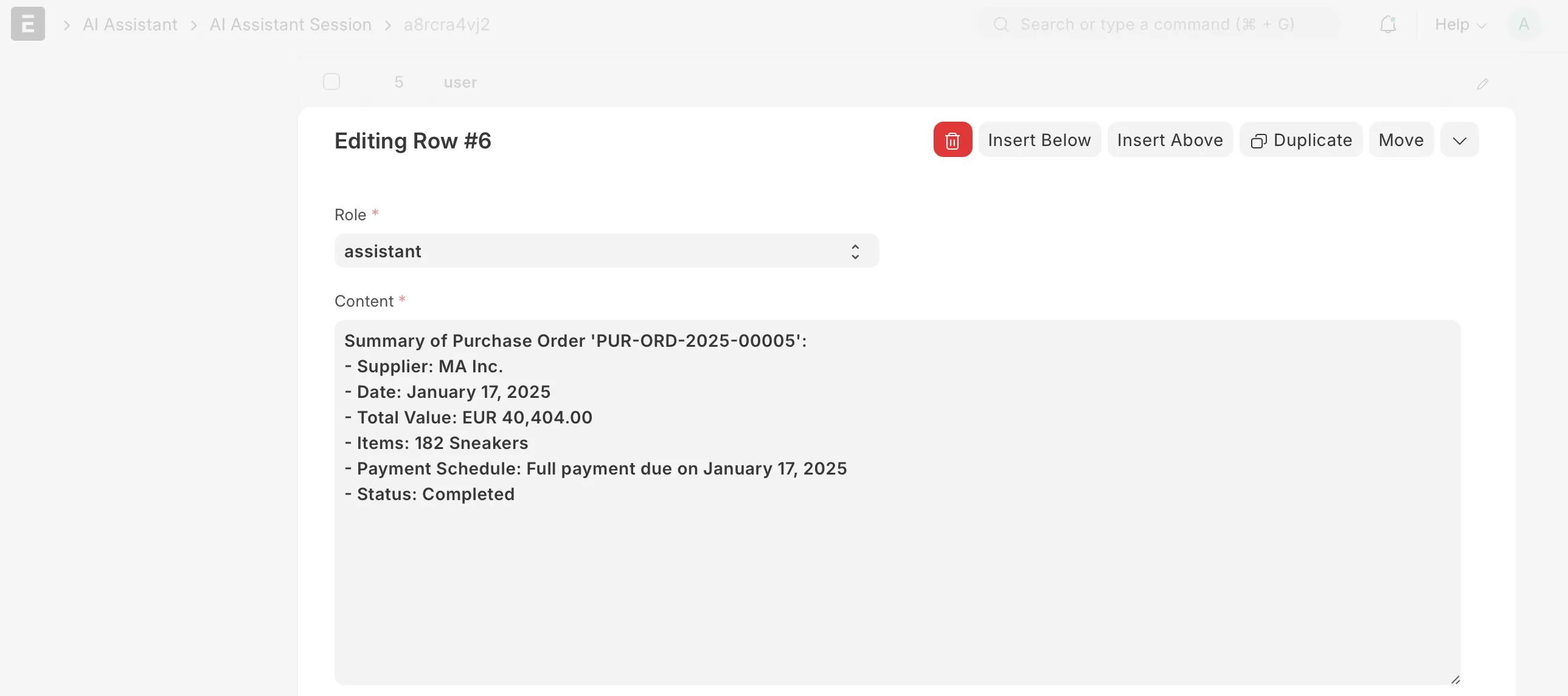Viewport: 1568px width, 696px height.
Task: Click the notifications bell icon
Action: tap(1387, 24)
